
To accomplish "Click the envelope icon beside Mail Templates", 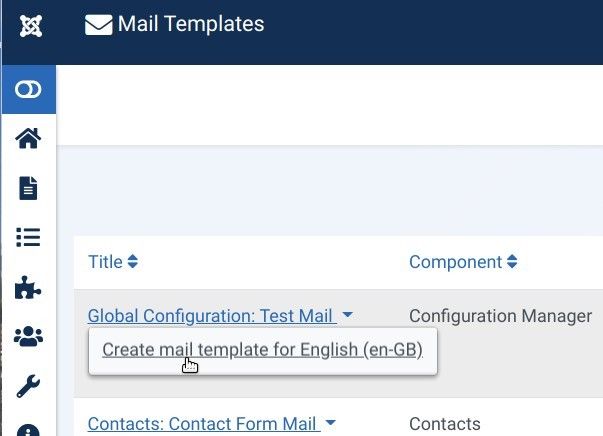I will pyautogui.click(x=98, y=25).
